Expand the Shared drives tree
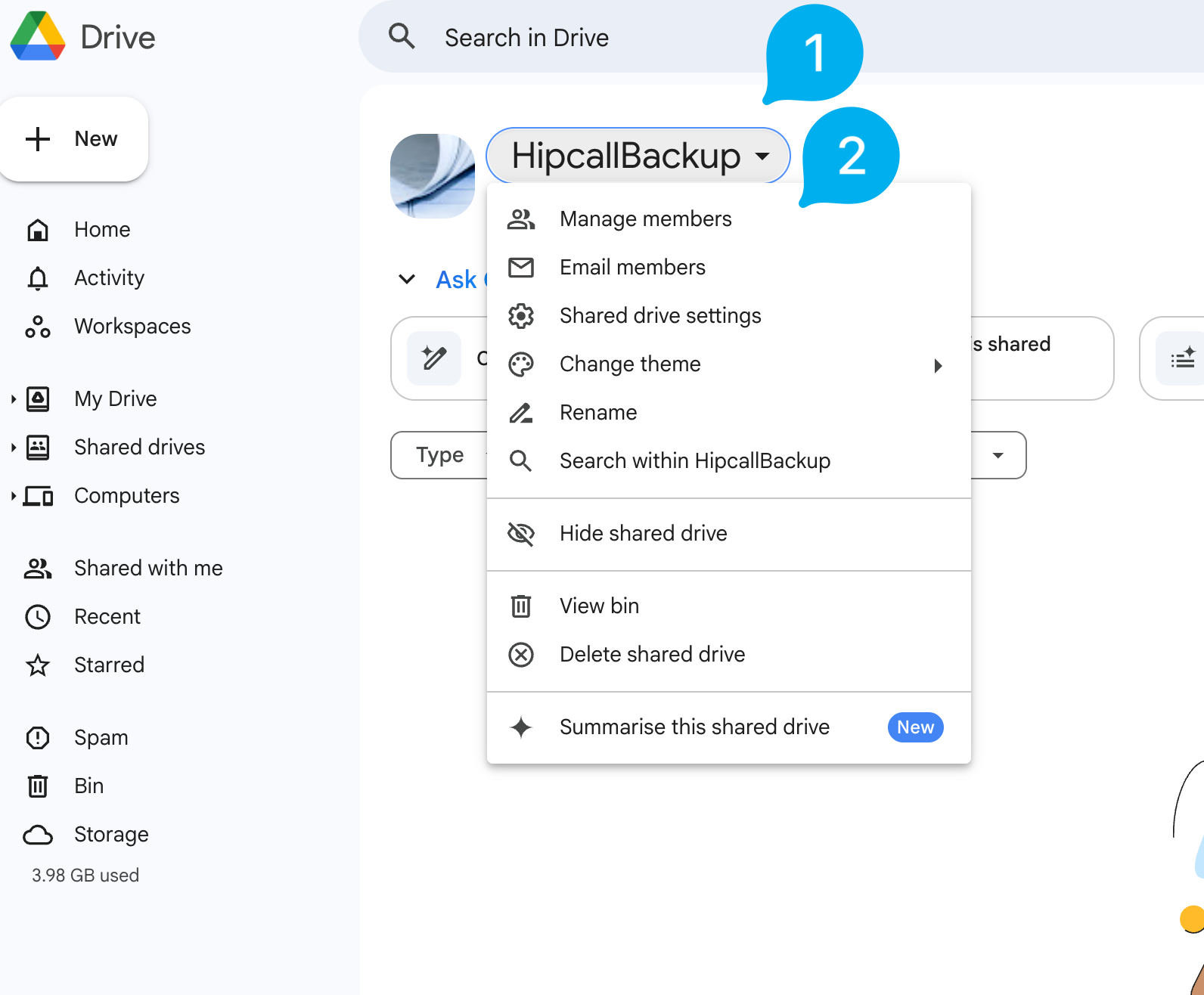This screenshot has height=995, width=1204. tap(13, 448)
